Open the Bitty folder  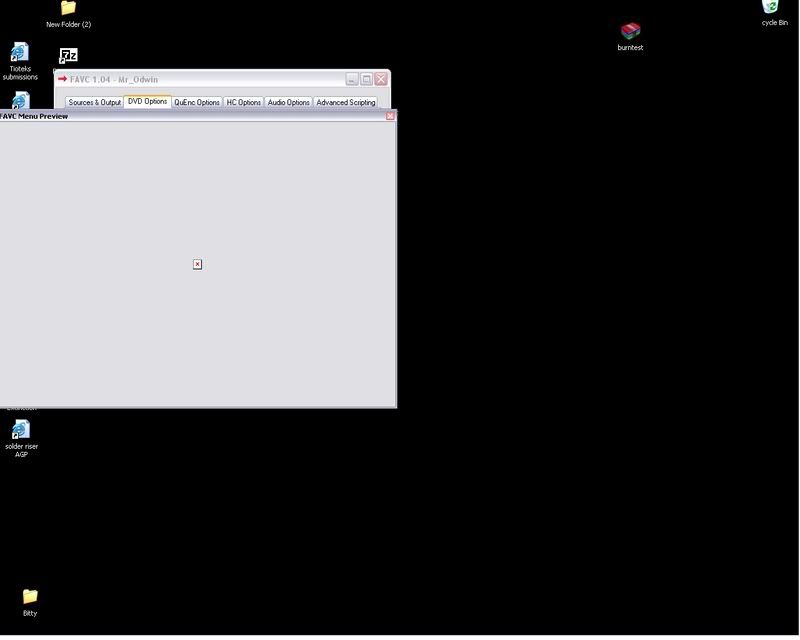click(x=30, y=596)
